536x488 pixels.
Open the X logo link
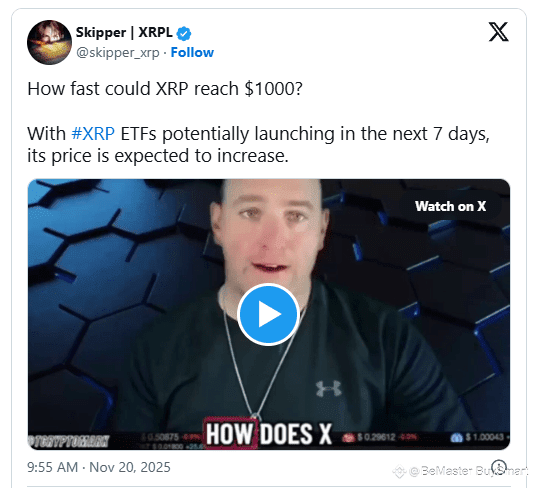click(498, 32)
